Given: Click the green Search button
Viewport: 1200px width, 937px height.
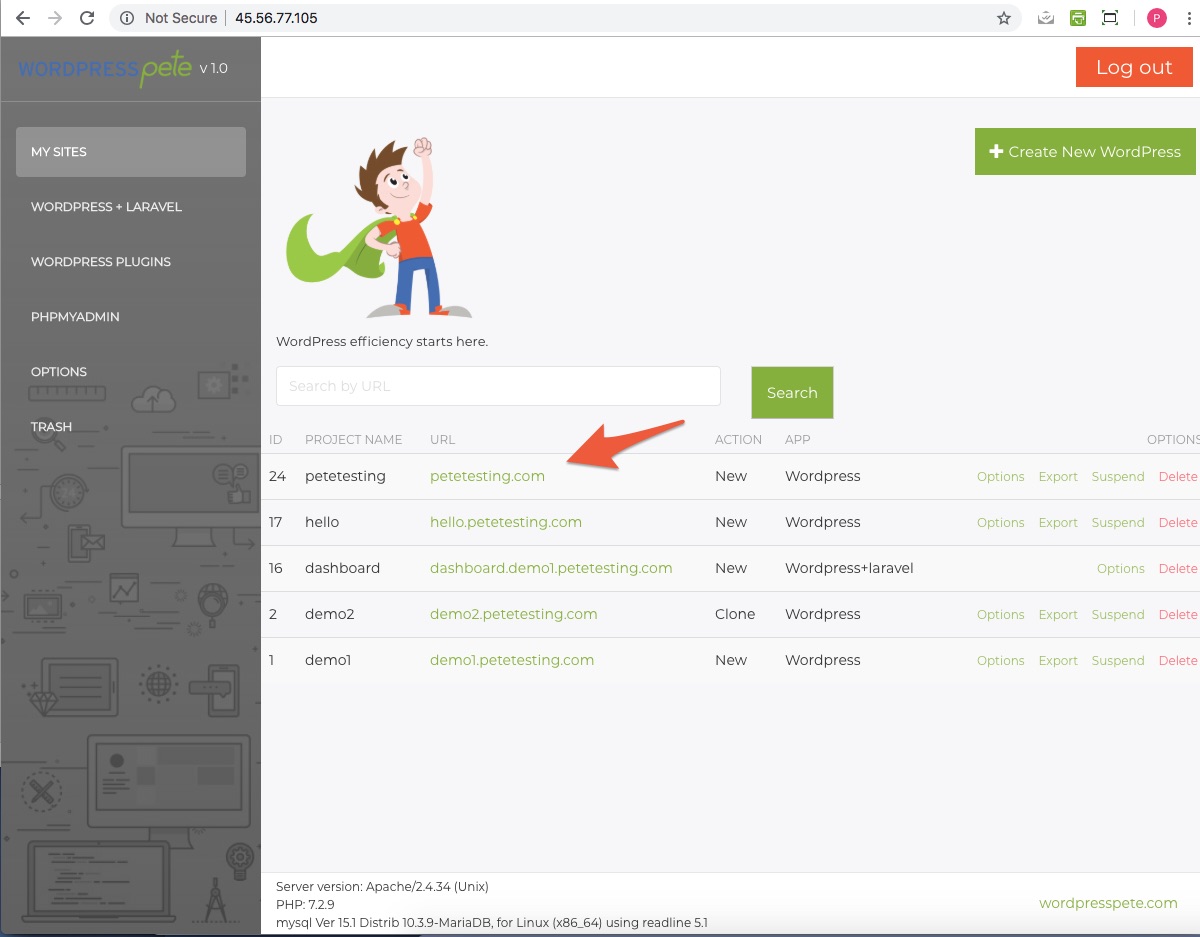Looking at the screenshot, I should click(792, 393).
